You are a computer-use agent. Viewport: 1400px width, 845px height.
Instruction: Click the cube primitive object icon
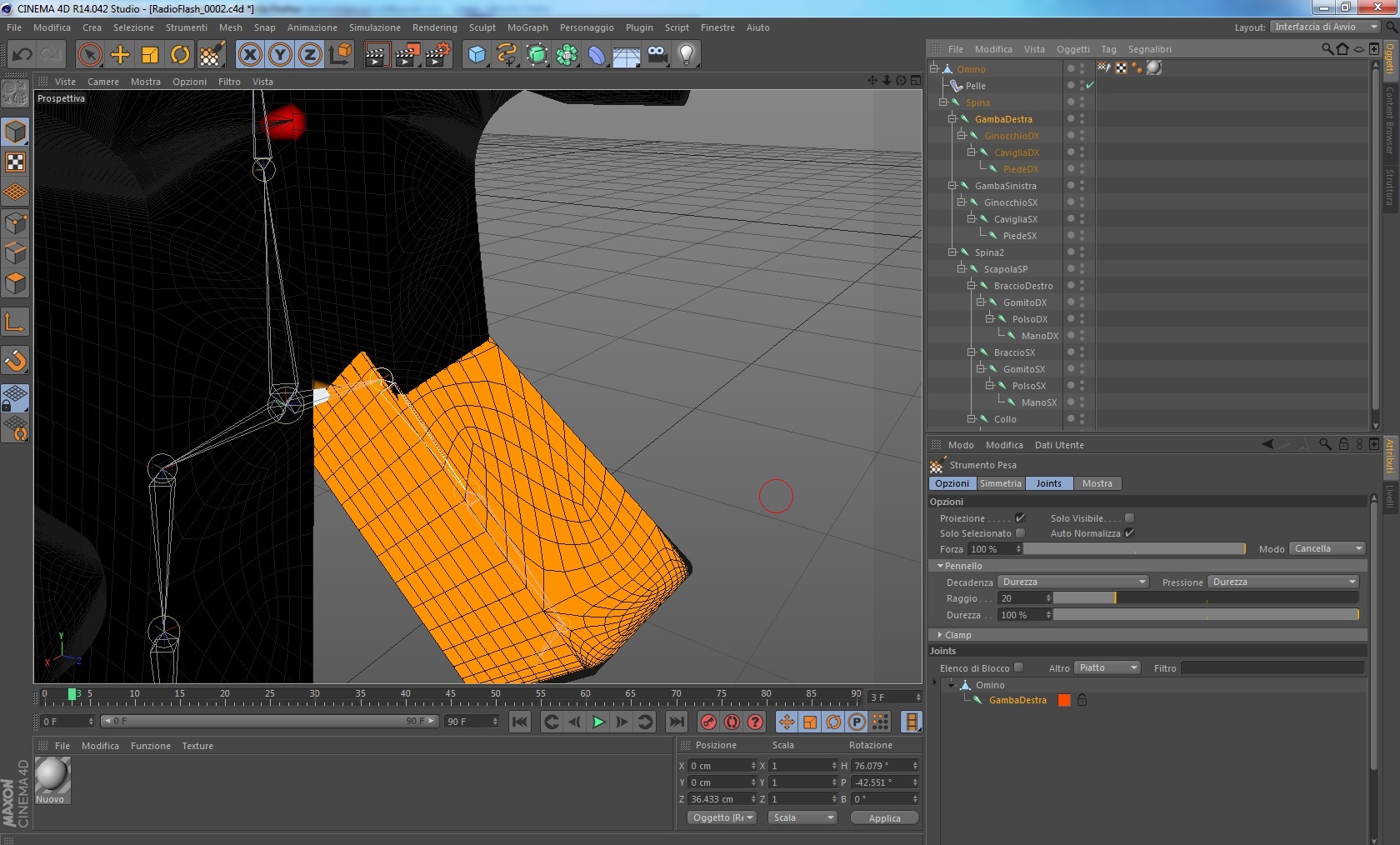[x=477, y=55]
